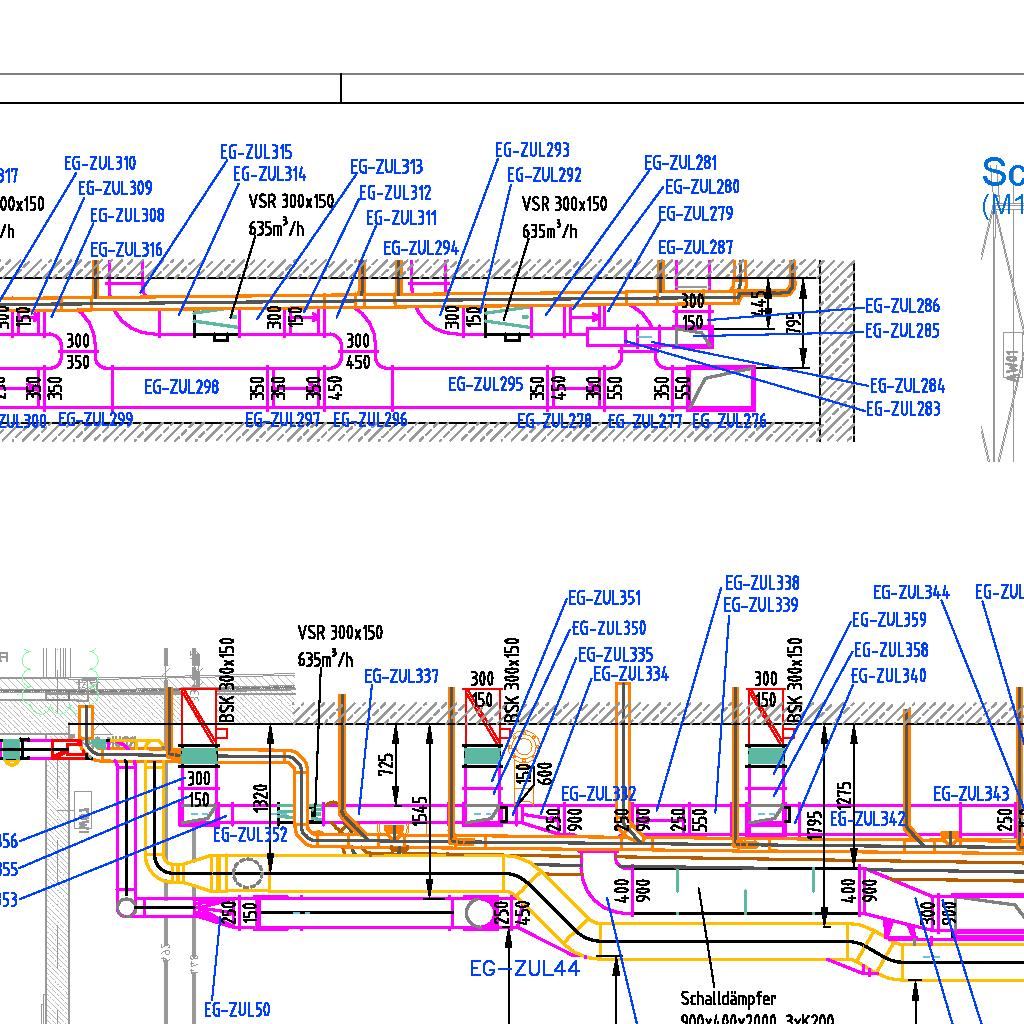
Task: Click the EG-ZUL344 label
Action: [x=911, y=593]
